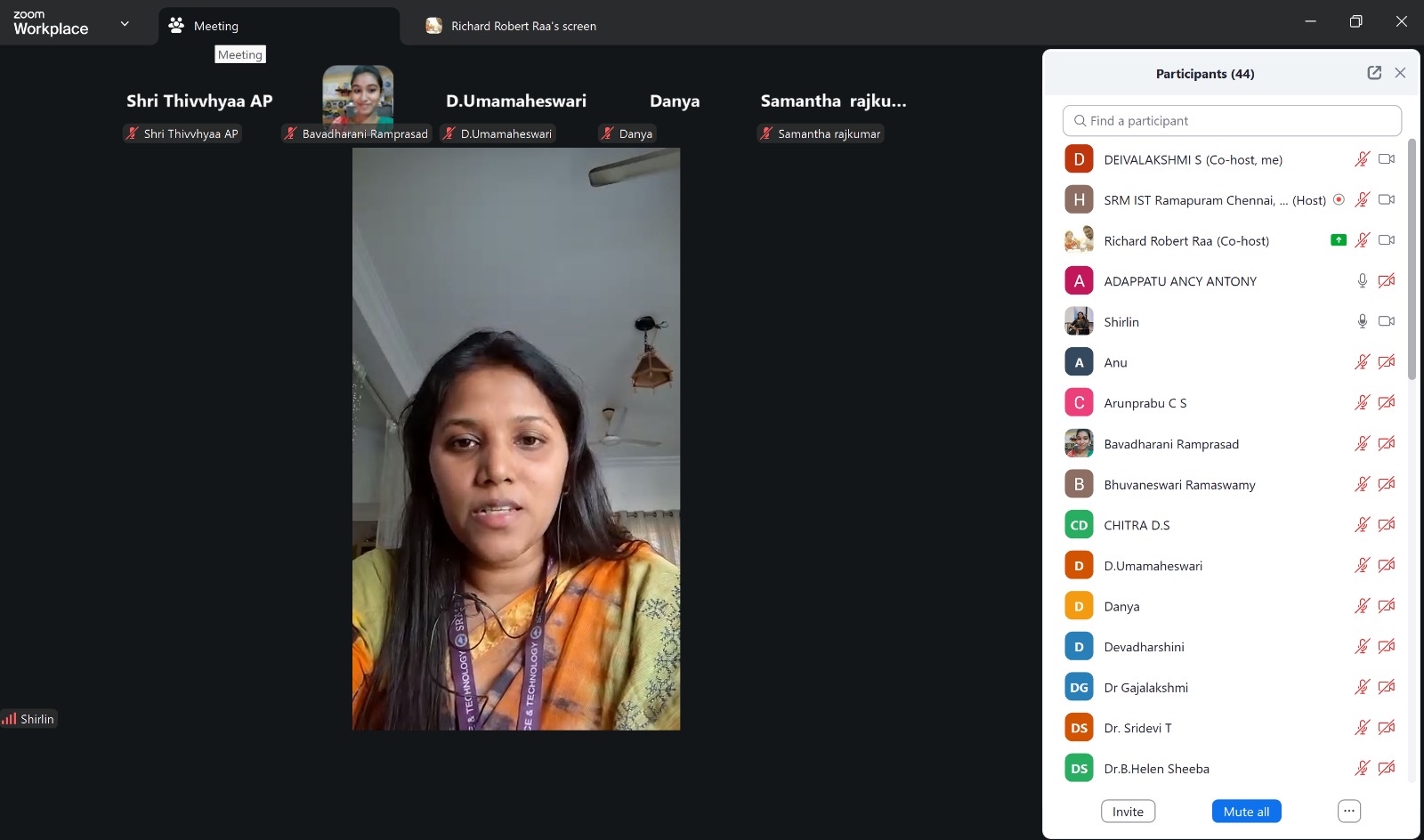The image size is (1424, 840).
Task: Close the Participants panel
Action: click(x=1400, y=73)
